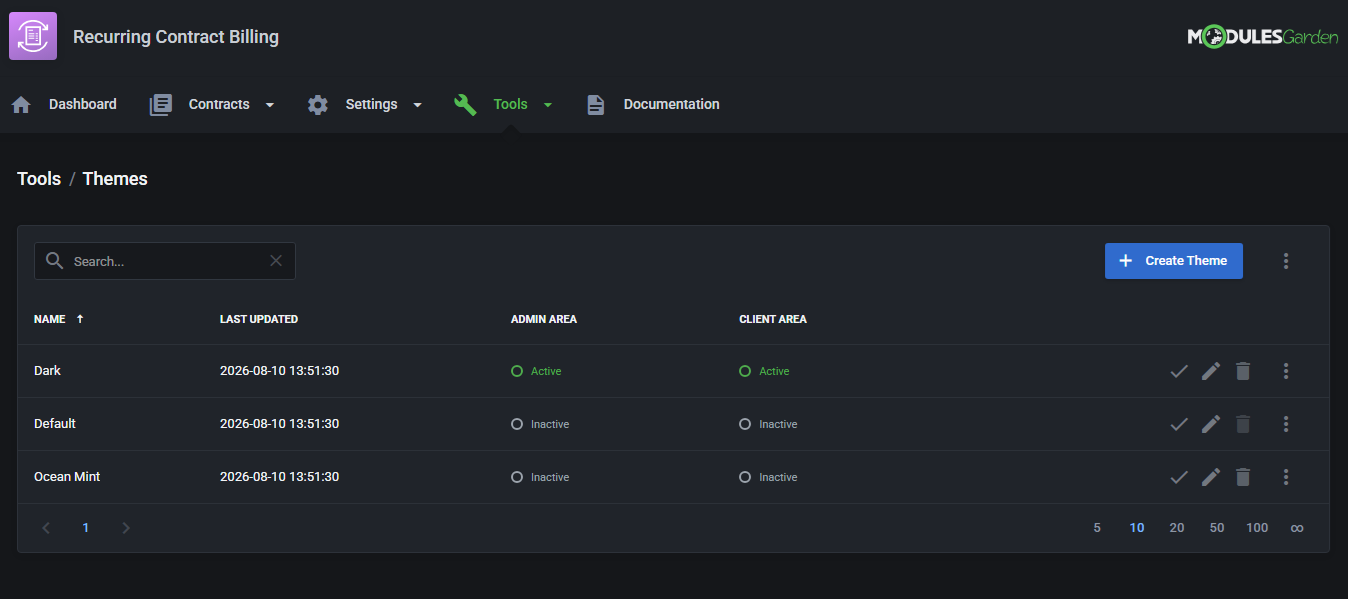Open the ModulesGarden logo link
Viewport: 1348px width, 599px height.
pyautogui.click(x=1262, y=37)
